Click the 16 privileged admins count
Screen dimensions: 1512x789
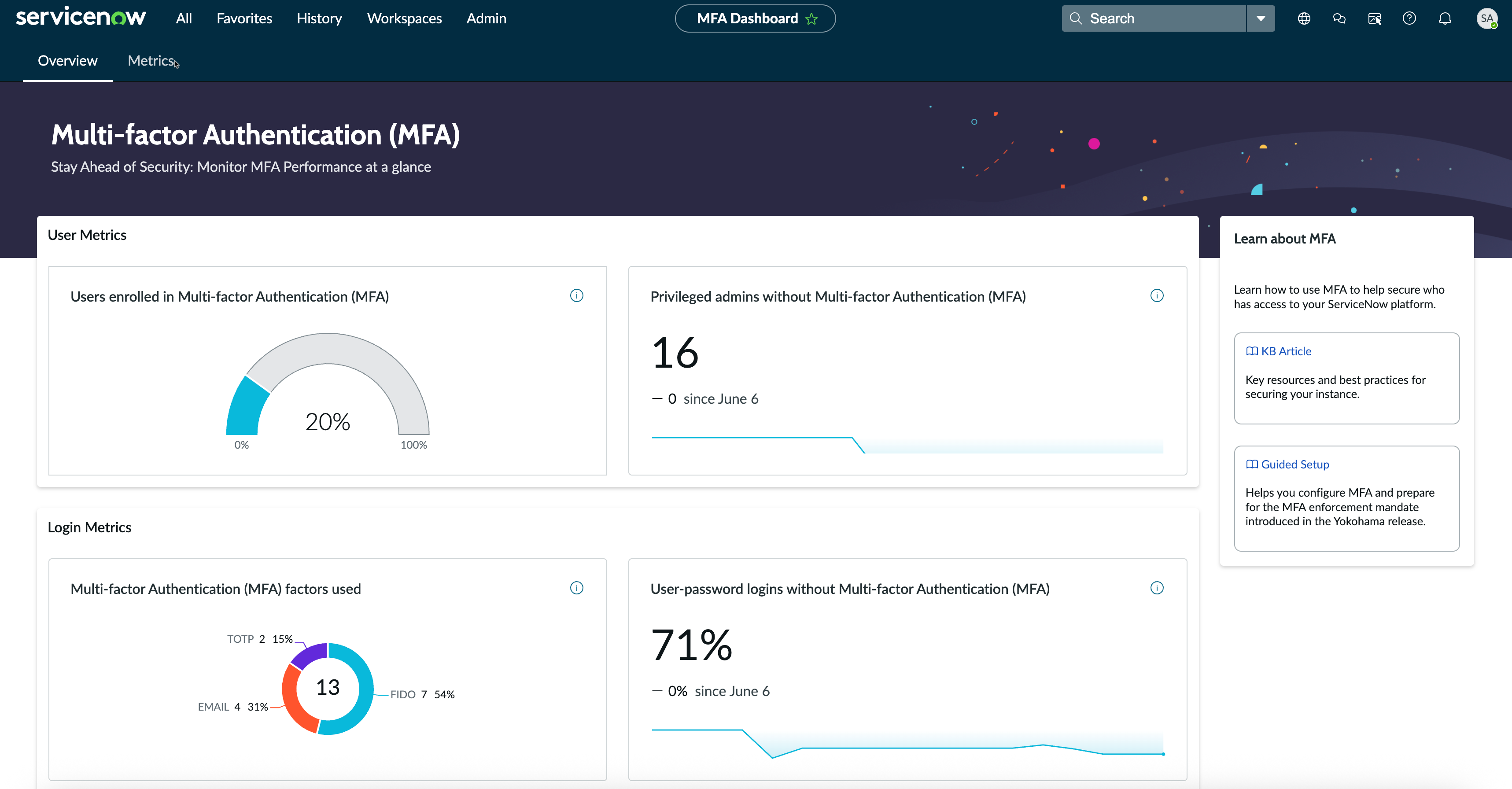675,353
